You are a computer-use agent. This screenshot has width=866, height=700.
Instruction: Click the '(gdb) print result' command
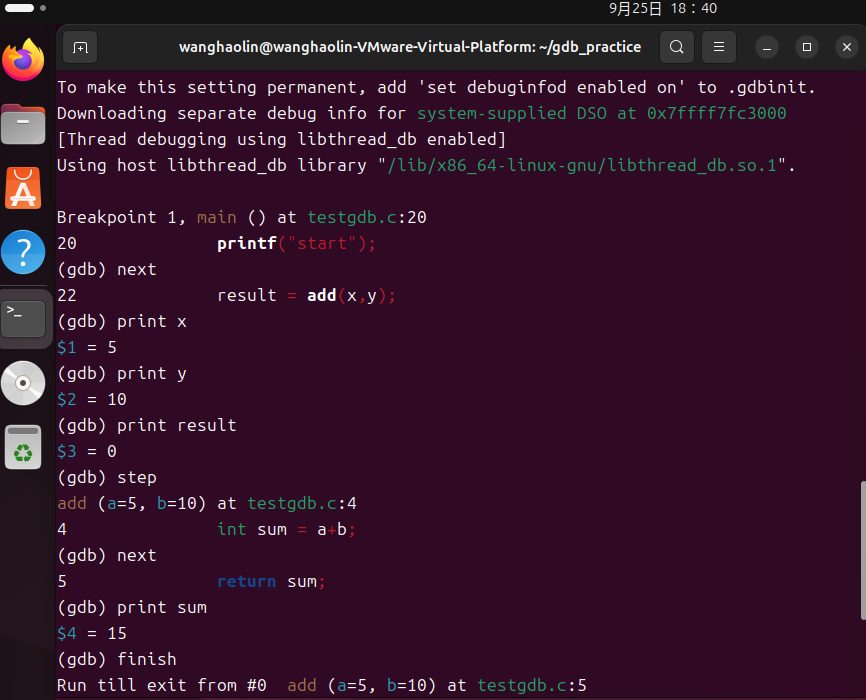pos(147,425)
